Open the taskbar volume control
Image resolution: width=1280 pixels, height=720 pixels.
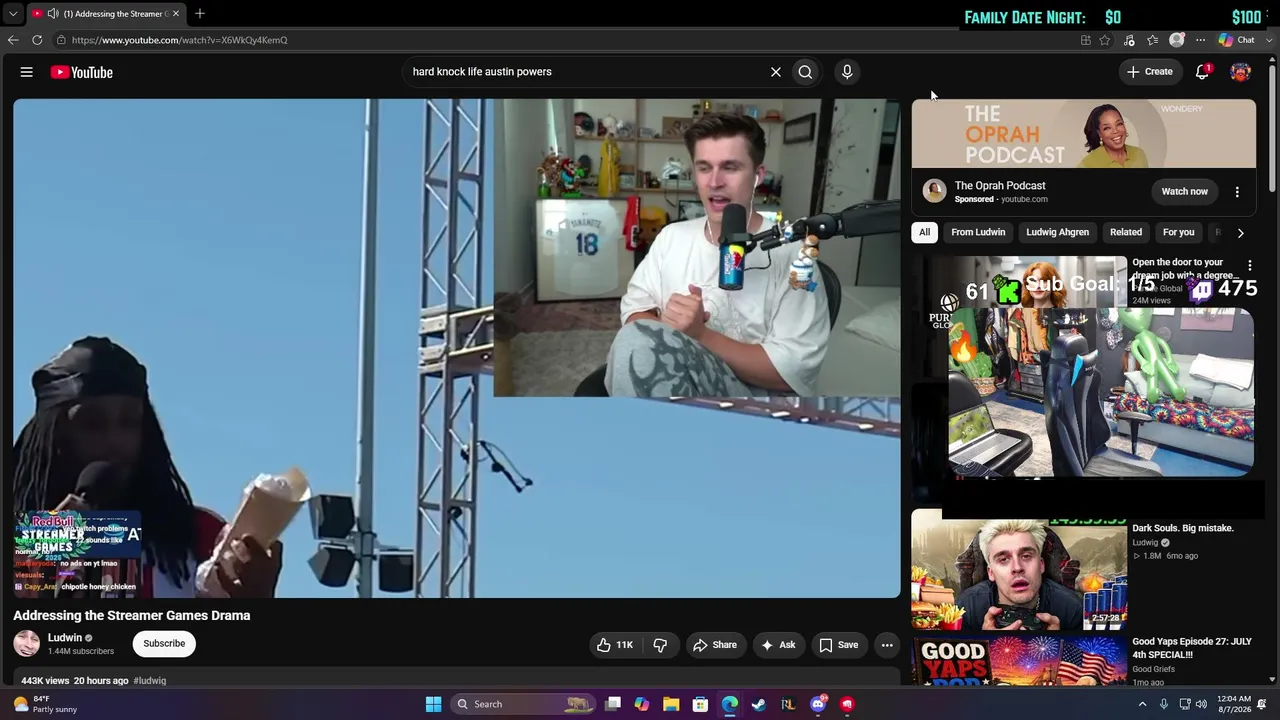click(1201, 704)
